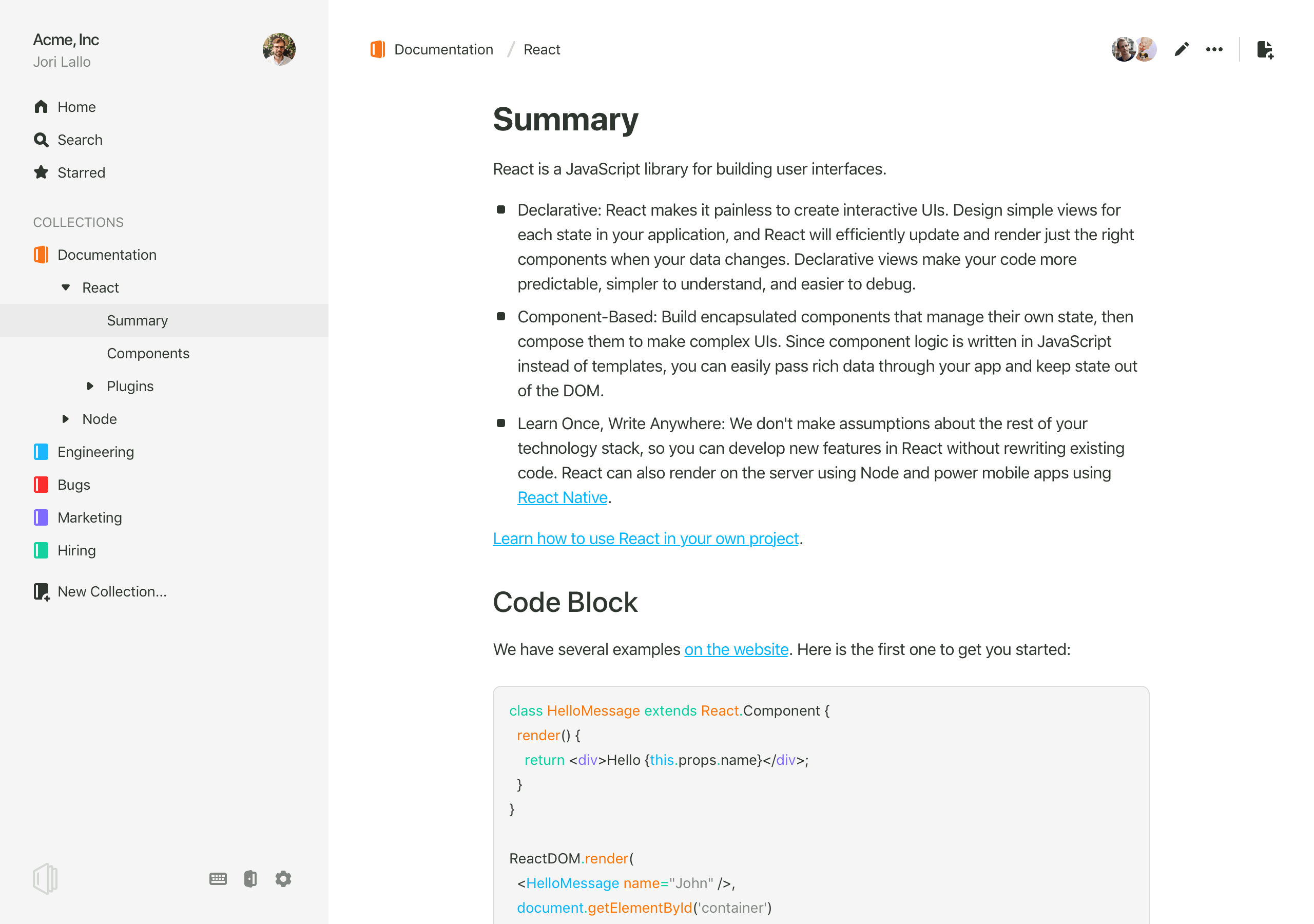
Task: Expand the Plugins disclosure triangle
Action: click(90, 386)
